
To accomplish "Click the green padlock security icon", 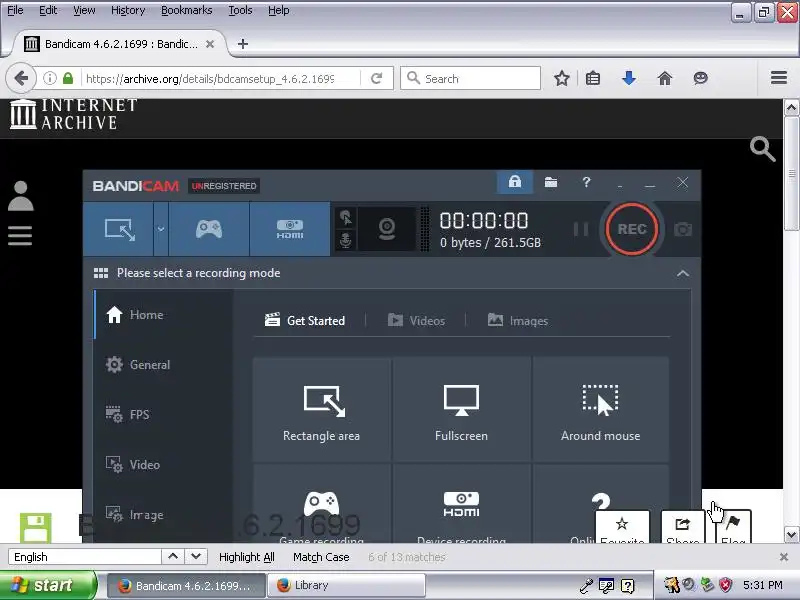I will [x=68, y=79].
